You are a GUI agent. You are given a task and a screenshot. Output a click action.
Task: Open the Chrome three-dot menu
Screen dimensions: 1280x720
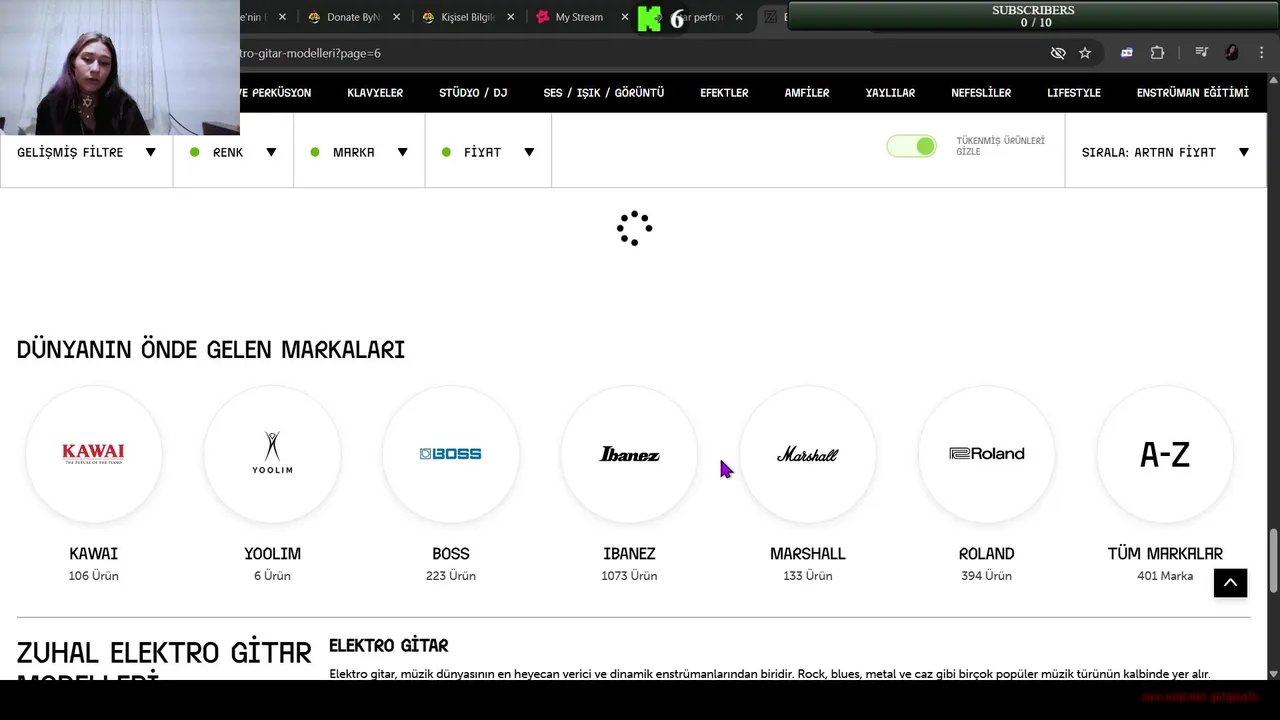click(x=1263, y=53)
